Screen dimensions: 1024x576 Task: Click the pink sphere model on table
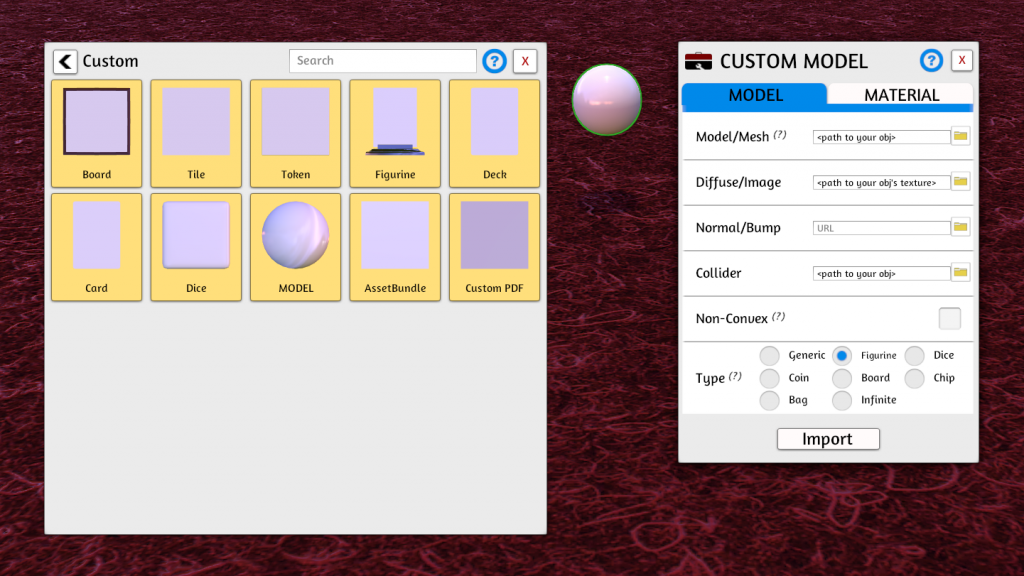[606, 100]
